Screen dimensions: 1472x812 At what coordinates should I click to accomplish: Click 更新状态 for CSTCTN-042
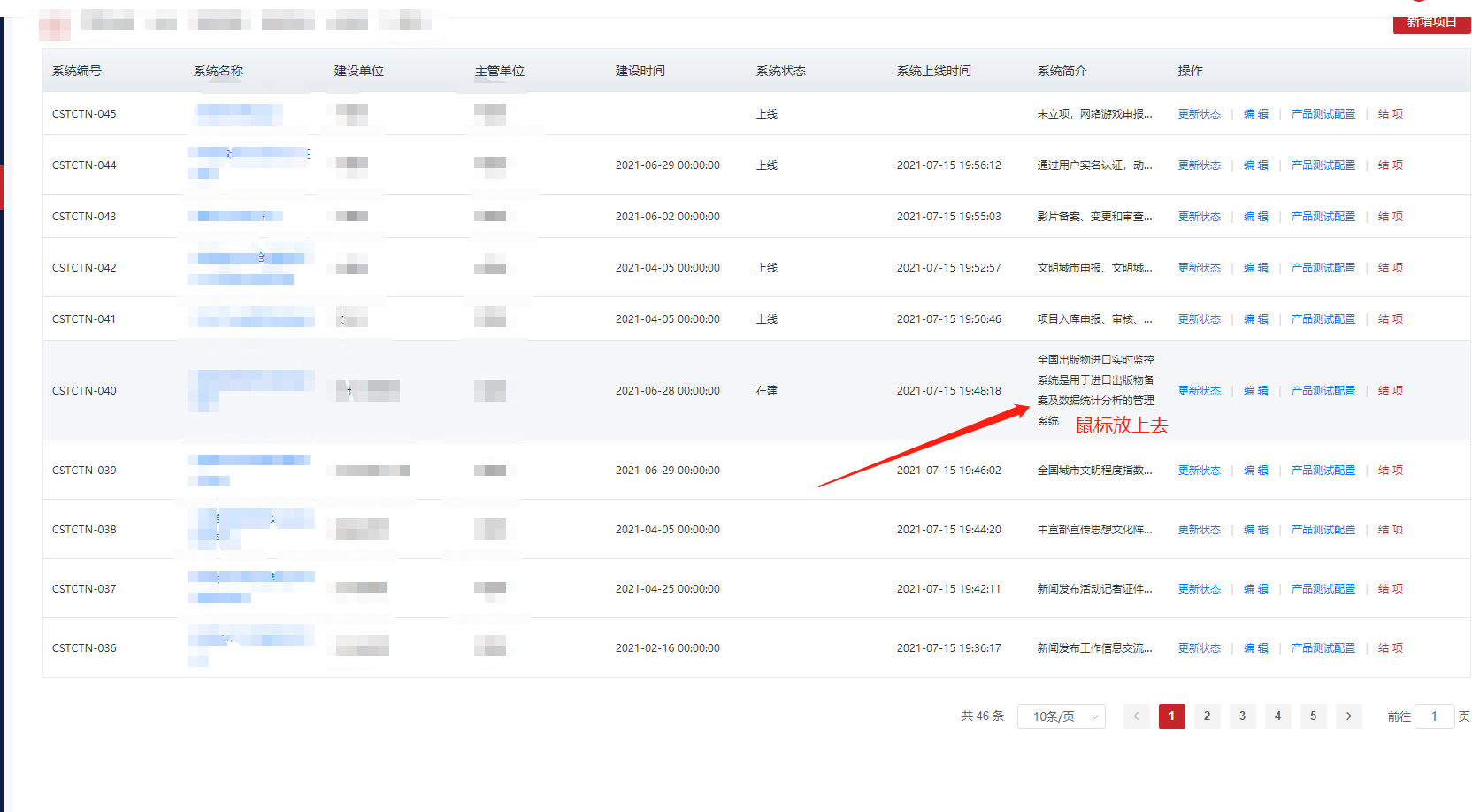tap(1199, 268)
